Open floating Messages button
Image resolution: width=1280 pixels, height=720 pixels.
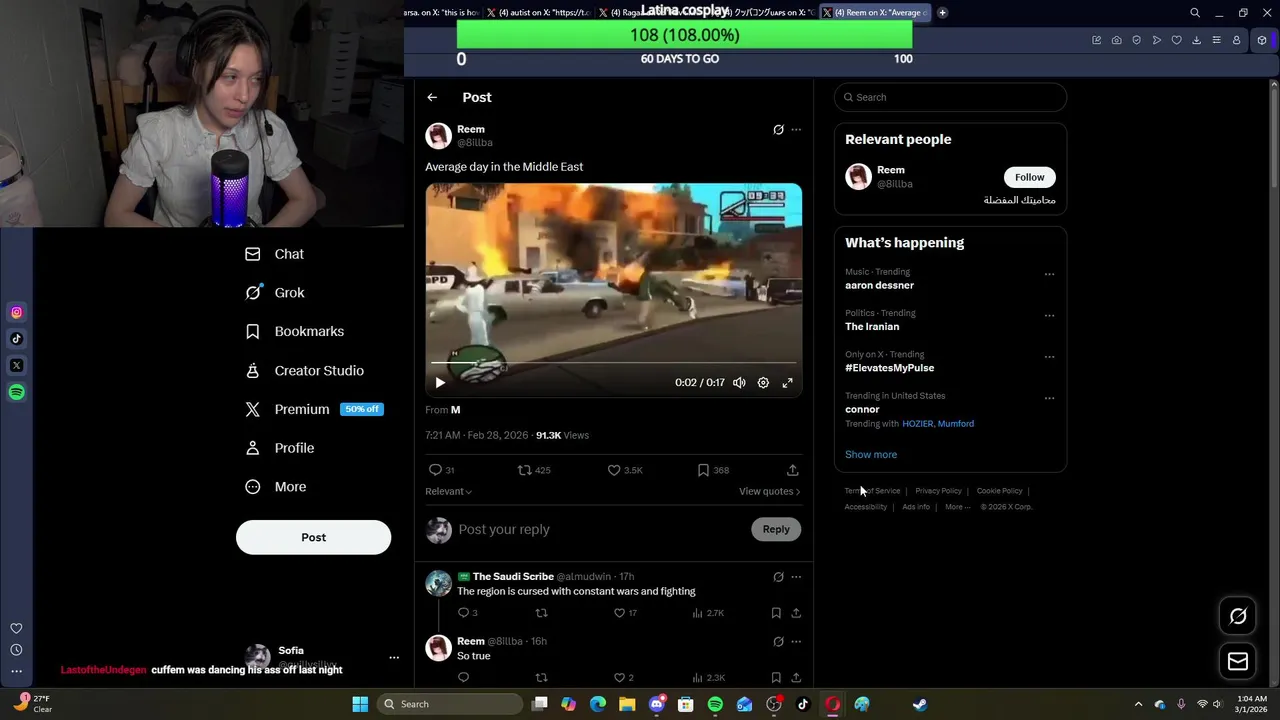click(1238, 661)
